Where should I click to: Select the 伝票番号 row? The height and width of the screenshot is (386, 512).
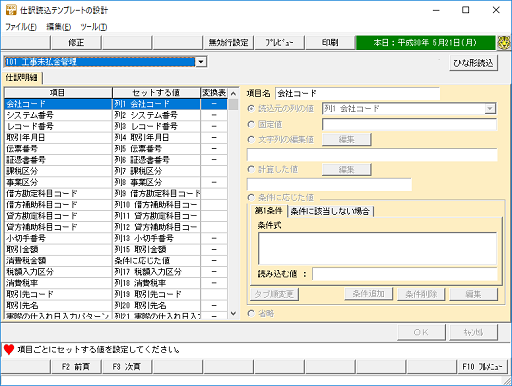pos(116,149)
